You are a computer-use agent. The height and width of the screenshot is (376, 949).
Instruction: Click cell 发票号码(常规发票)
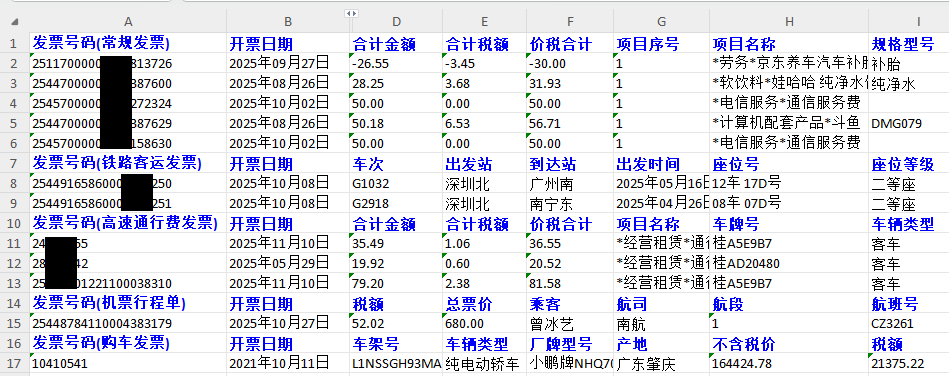click(128, 44)
